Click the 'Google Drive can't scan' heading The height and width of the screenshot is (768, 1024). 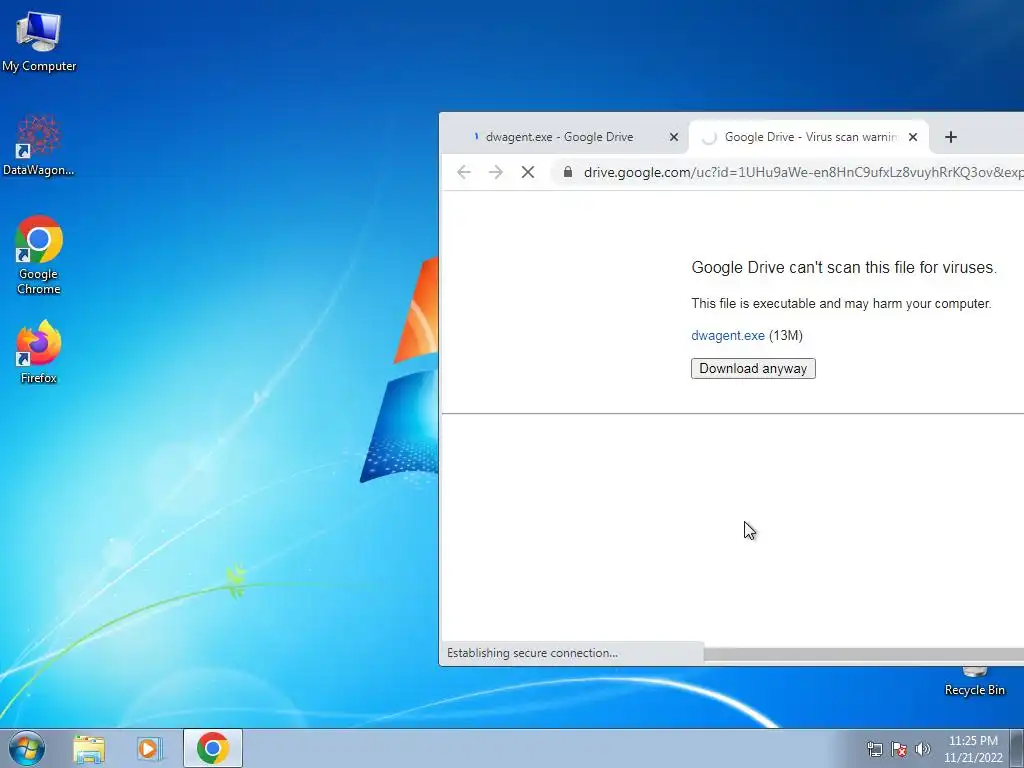[844, 267]
